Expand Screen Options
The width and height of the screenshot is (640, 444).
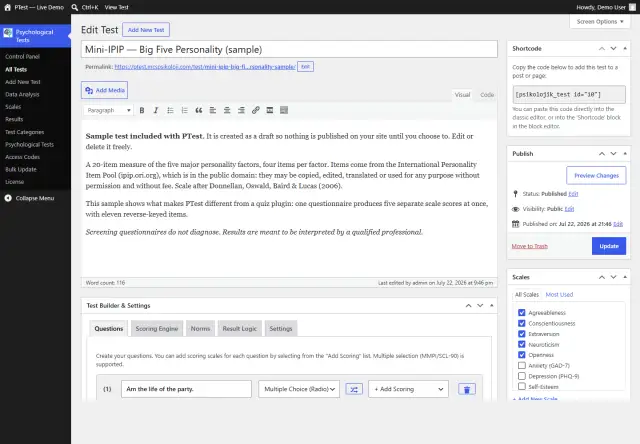tap(600, 22)
